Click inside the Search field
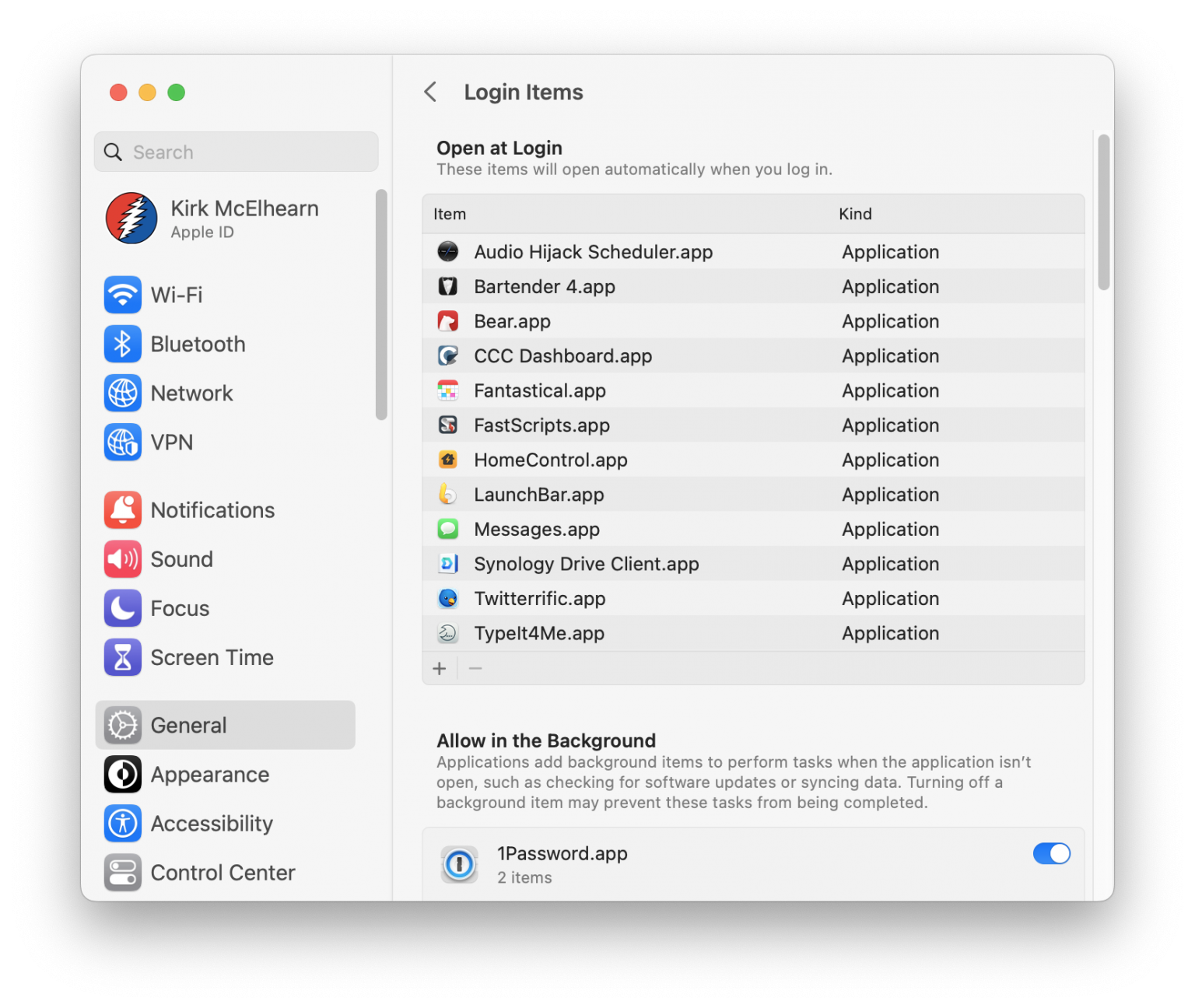The width and height of the screenshot is (1195, 1008). (236, 152)
